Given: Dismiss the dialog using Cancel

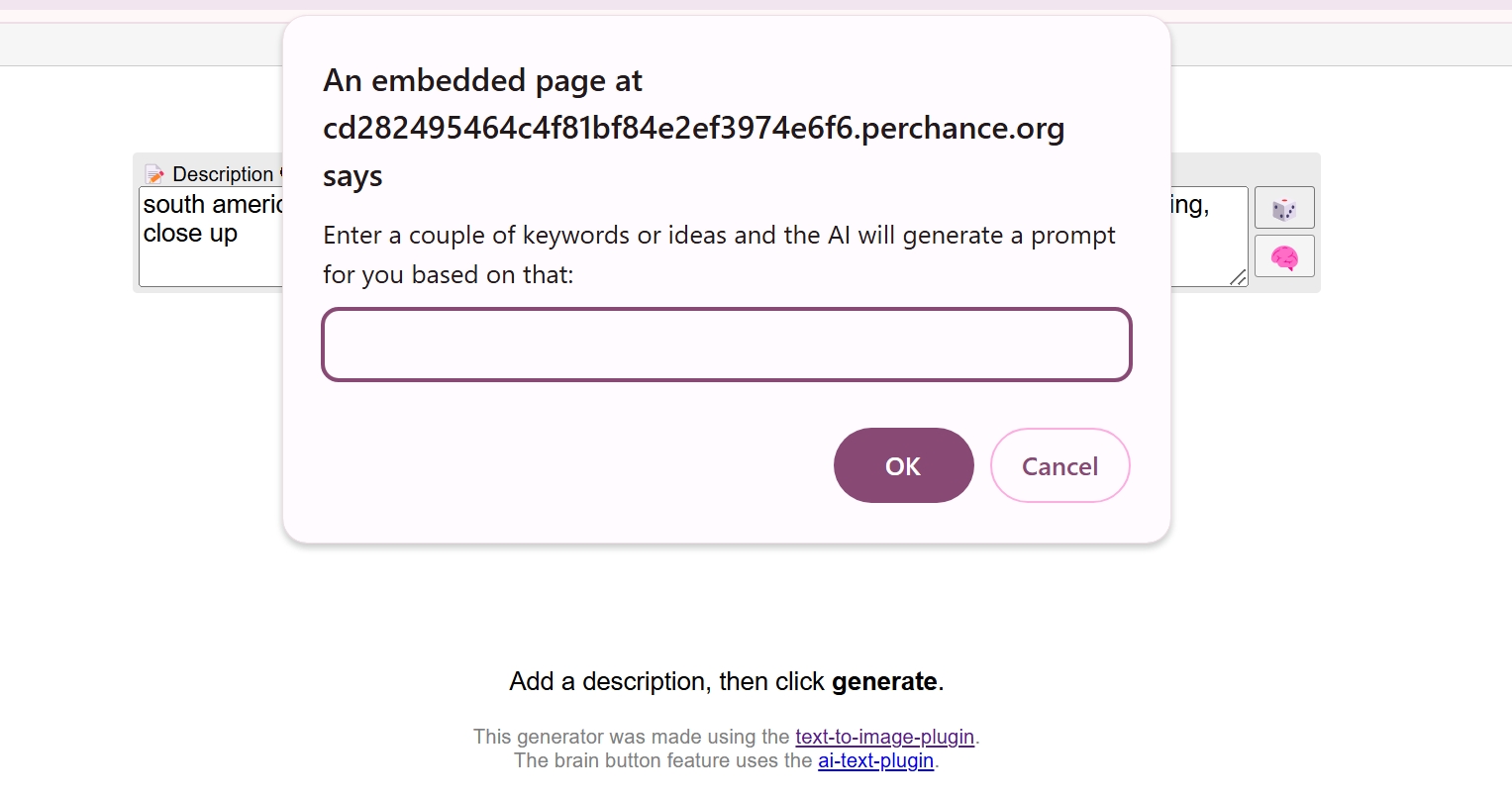Looking at the screenshot, I should click(1059, 465).
